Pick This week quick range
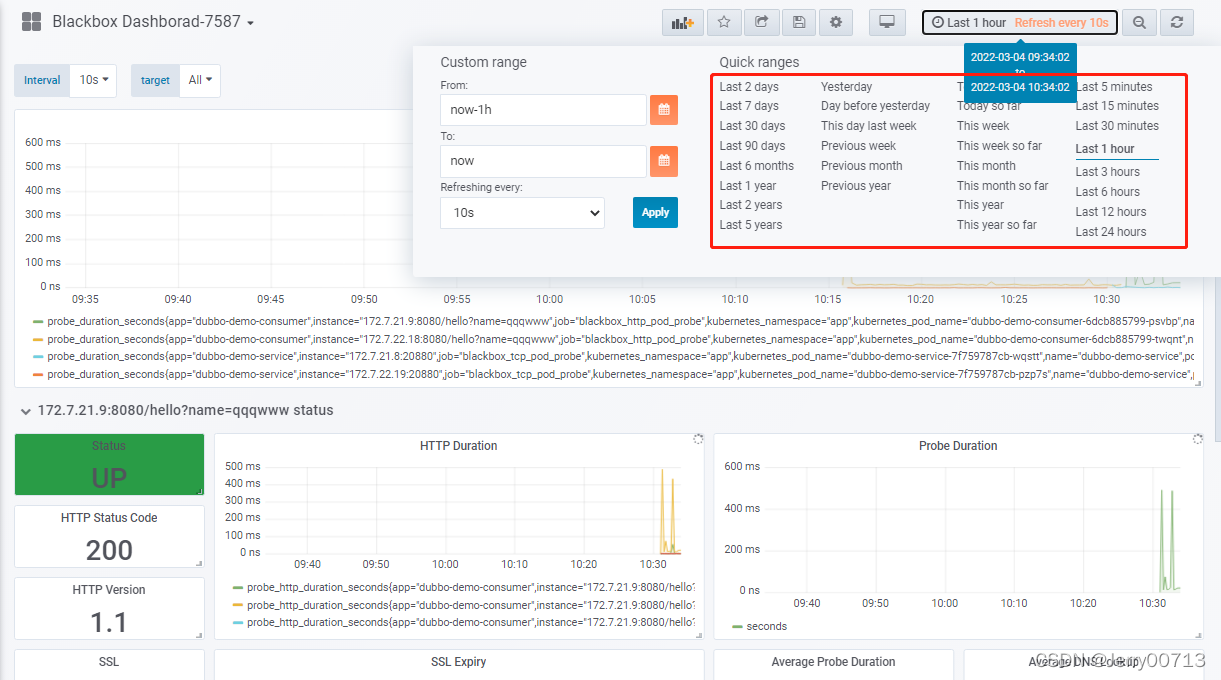 (983, 126)
